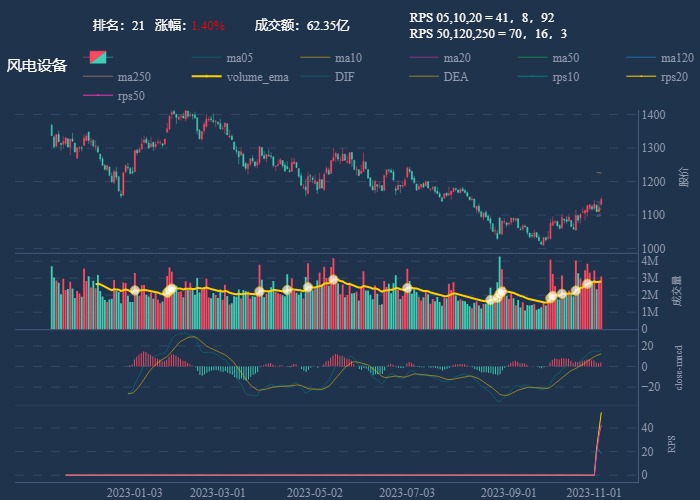Toggle the DEA legend entry
Screen dimensions: 700x500
point(439,77)
